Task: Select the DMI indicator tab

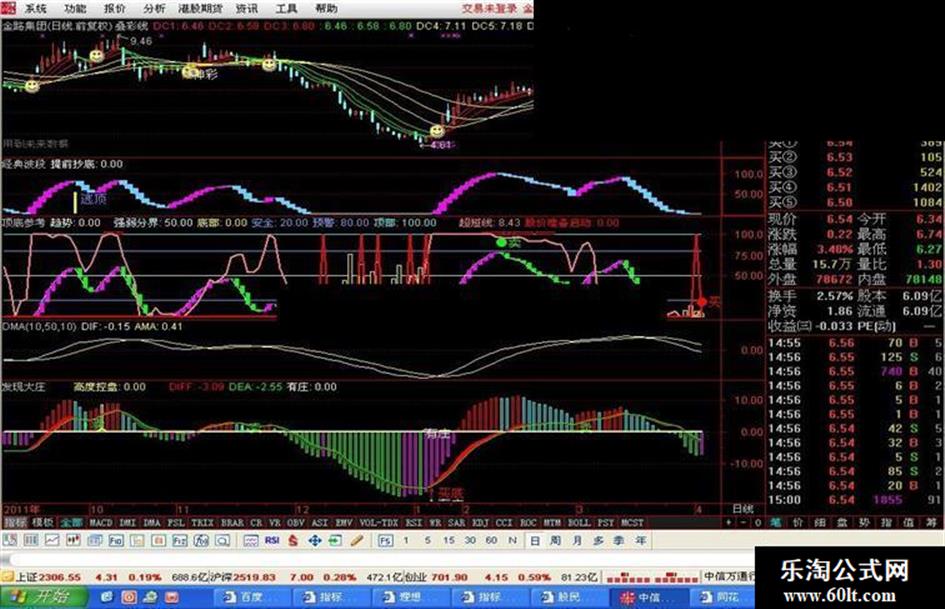Action: coord(128,523)
